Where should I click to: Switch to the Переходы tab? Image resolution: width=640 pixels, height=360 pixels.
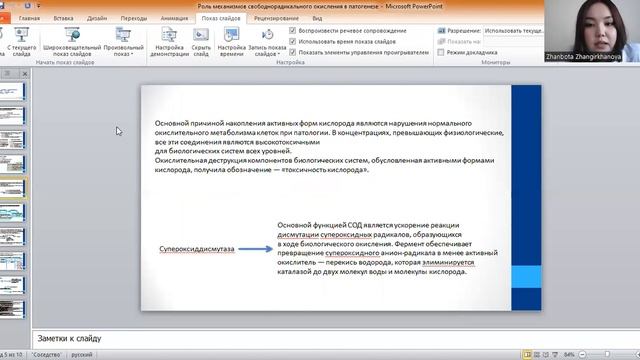[x=133, y=18]
